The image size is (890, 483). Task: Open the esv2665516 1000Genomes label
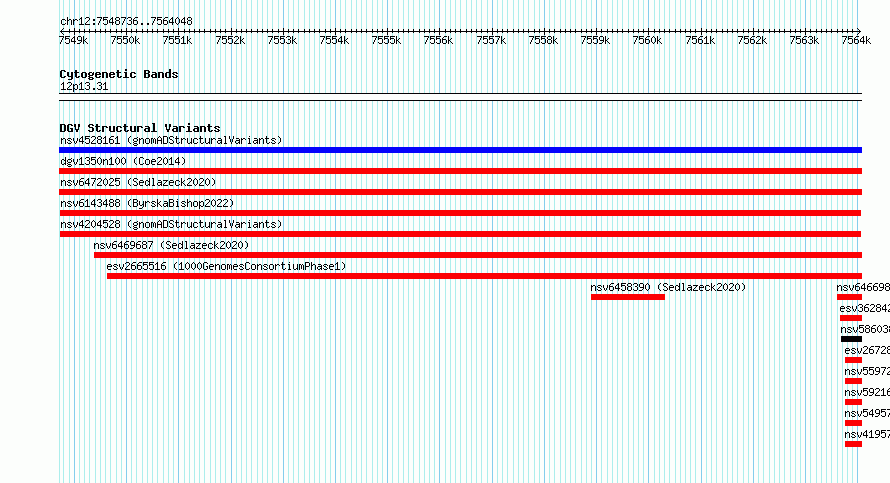[226, 266]
